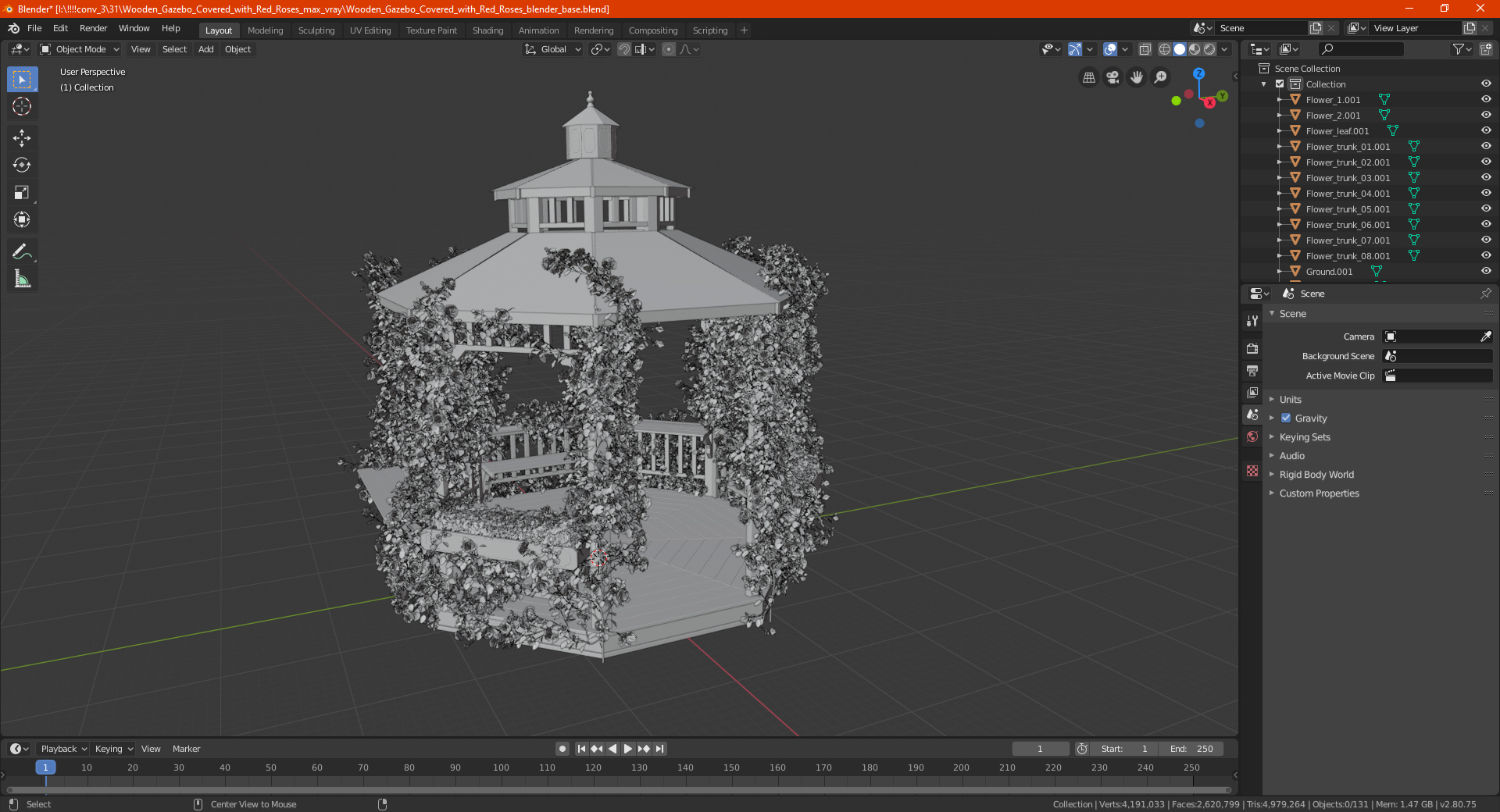Select the Move tool

pyautogui.click(x=22, y=138)
